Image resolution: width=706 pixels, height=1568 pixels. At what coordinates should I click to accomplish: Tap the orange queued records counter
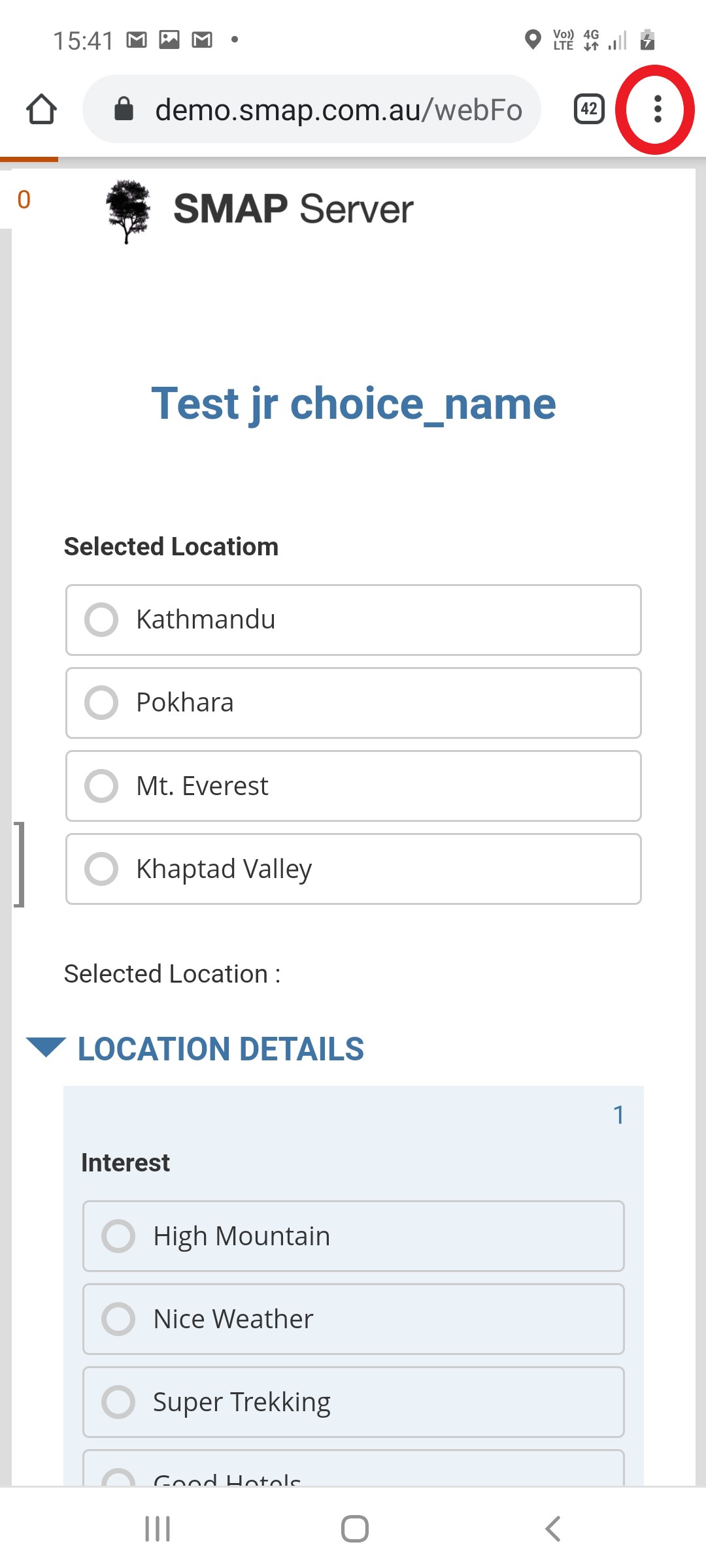tap(24, 200)
